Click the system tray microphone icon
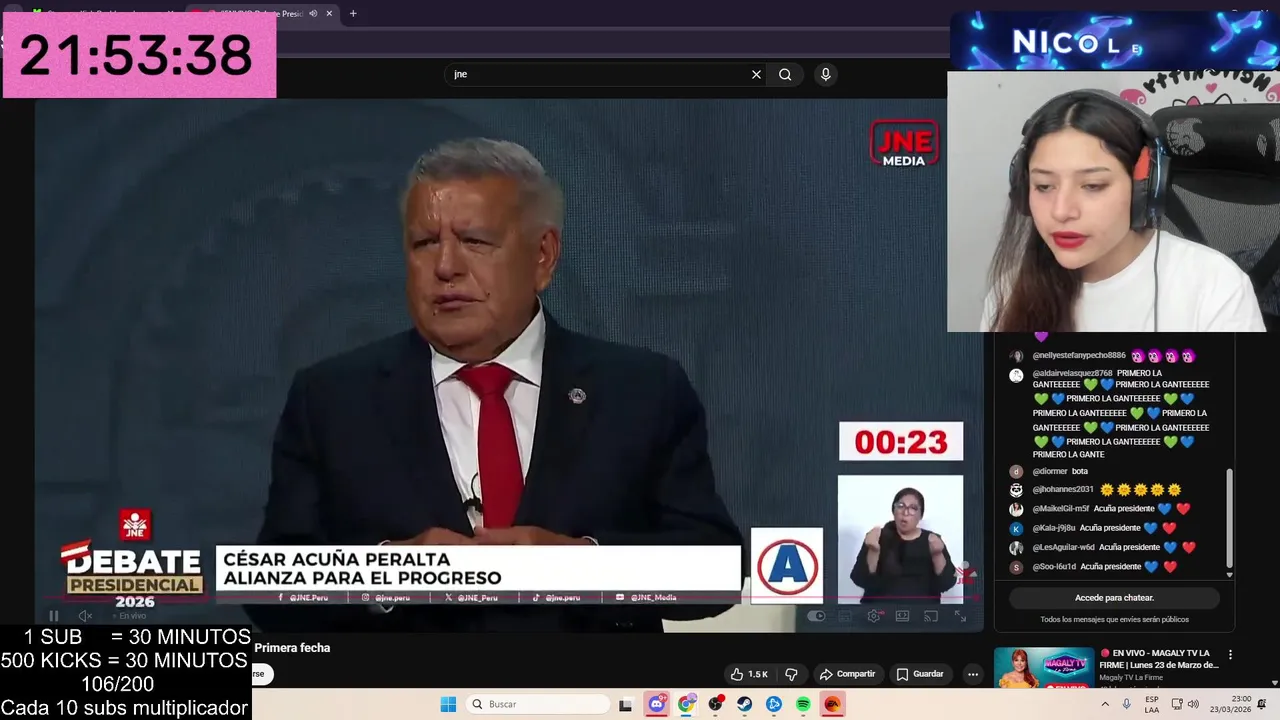This screenshot has width=1280, height=720. coord(1127,704)
